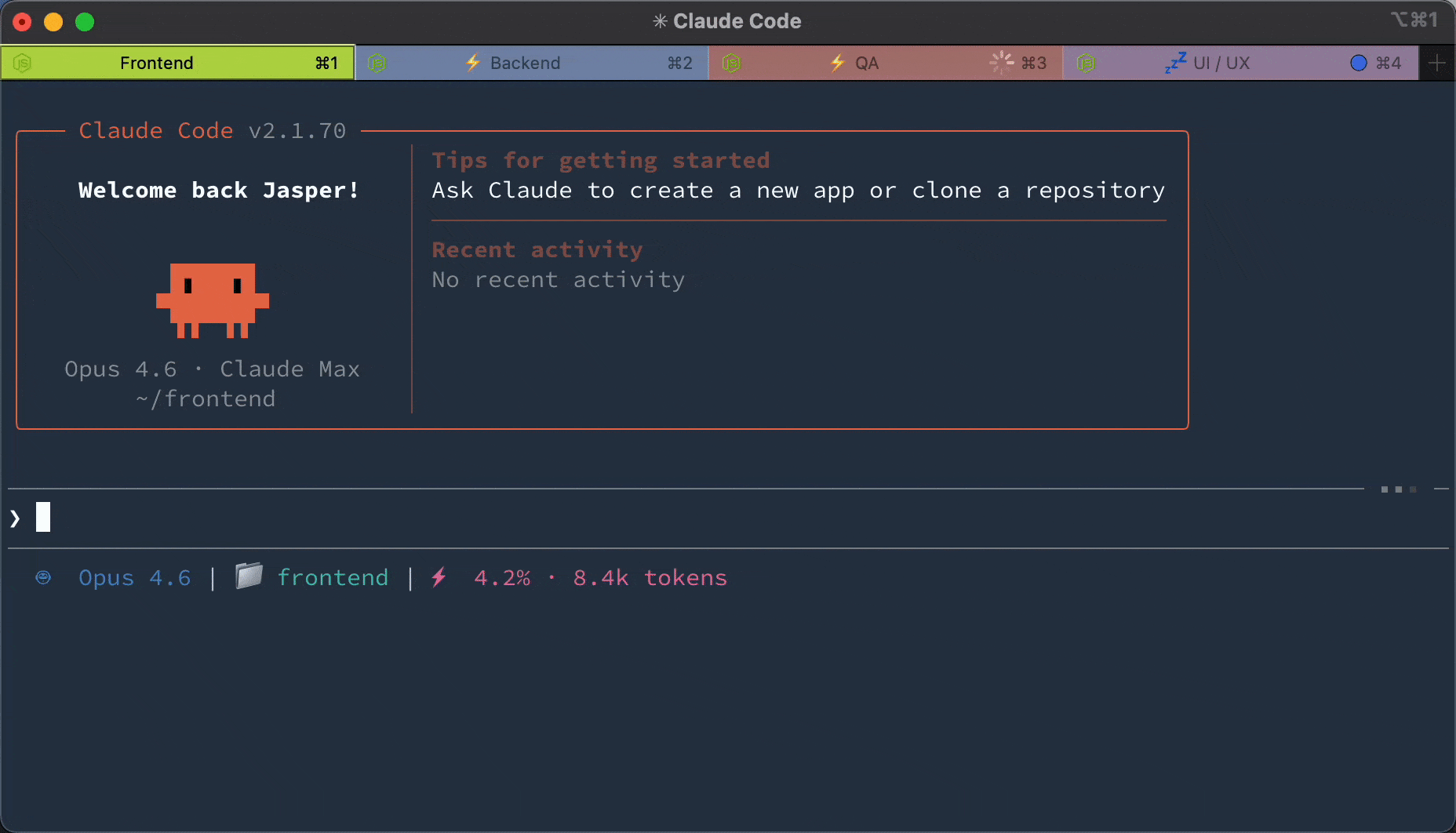Viewport: 1456px width, 833px height.
Task: Click the Node.js icon on the UI / UX tab
Action: pyautogui.click(x=1086, y=63)
